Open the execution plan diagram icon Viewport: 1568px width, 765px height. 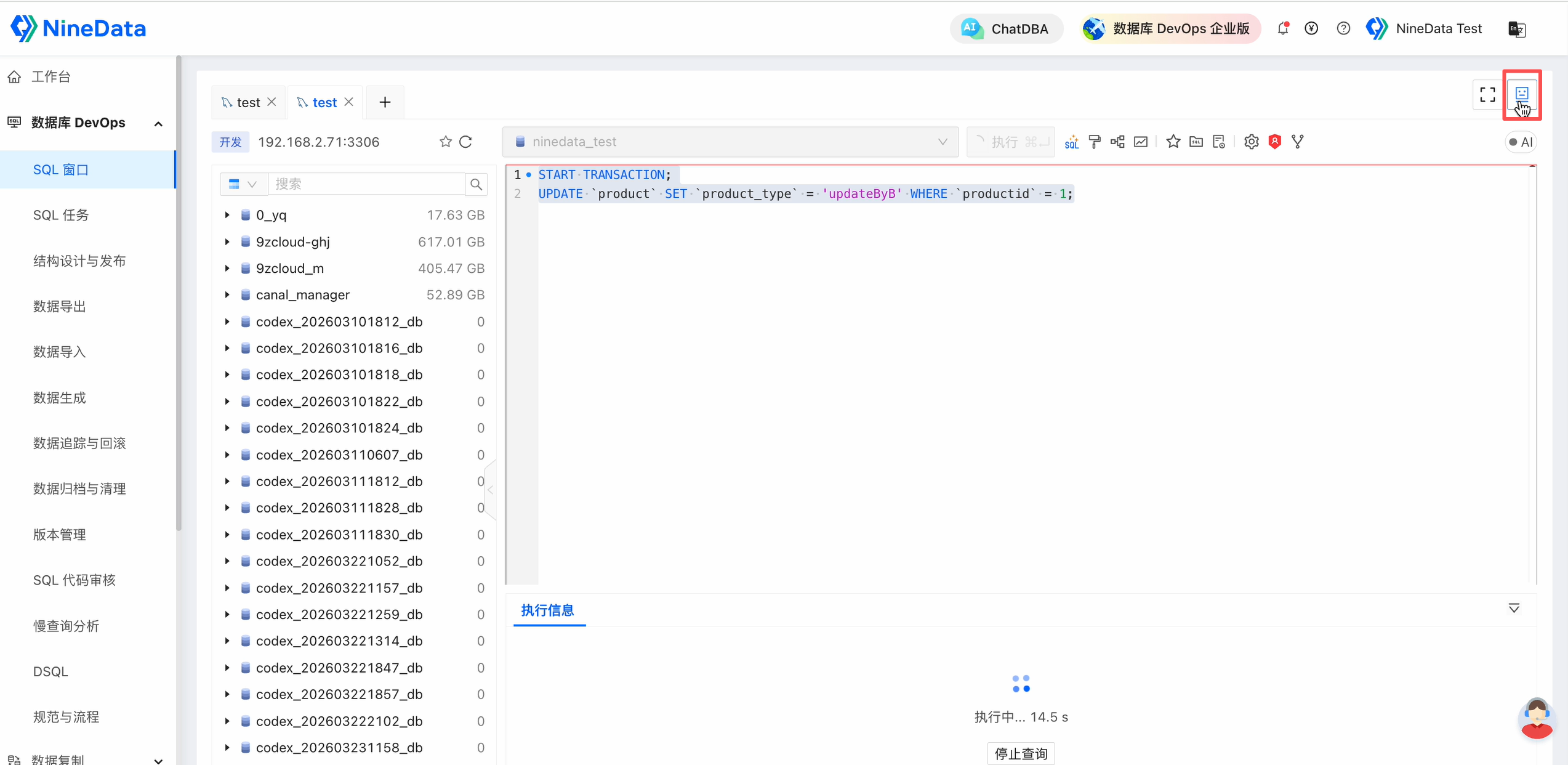click(x=1117, y=142)
